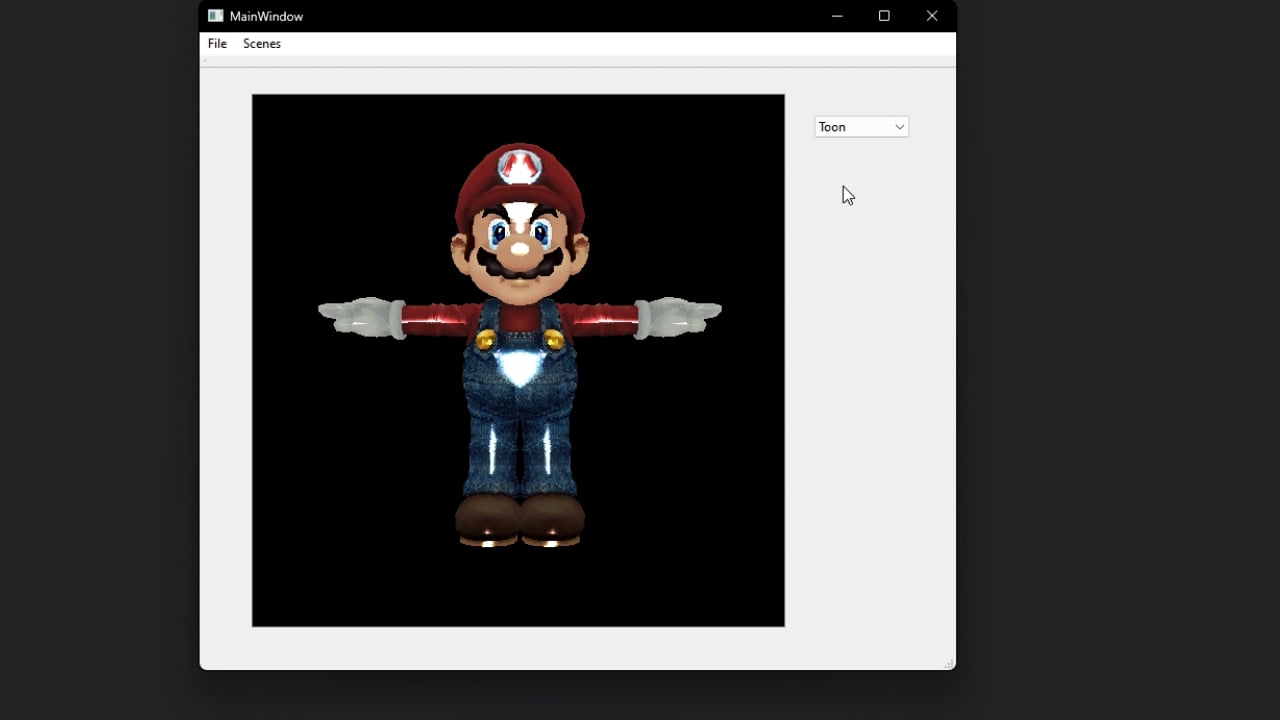Click the MainWindow app icon in title bar
This screenshot has height=720, width=1280.
[215, 16]
